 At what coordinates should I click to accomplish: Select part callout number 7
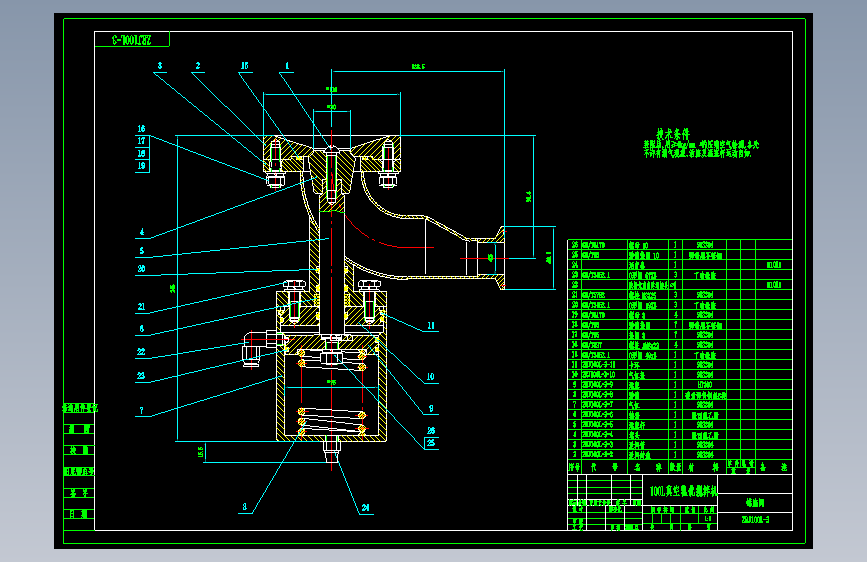(x=142, y=410)
